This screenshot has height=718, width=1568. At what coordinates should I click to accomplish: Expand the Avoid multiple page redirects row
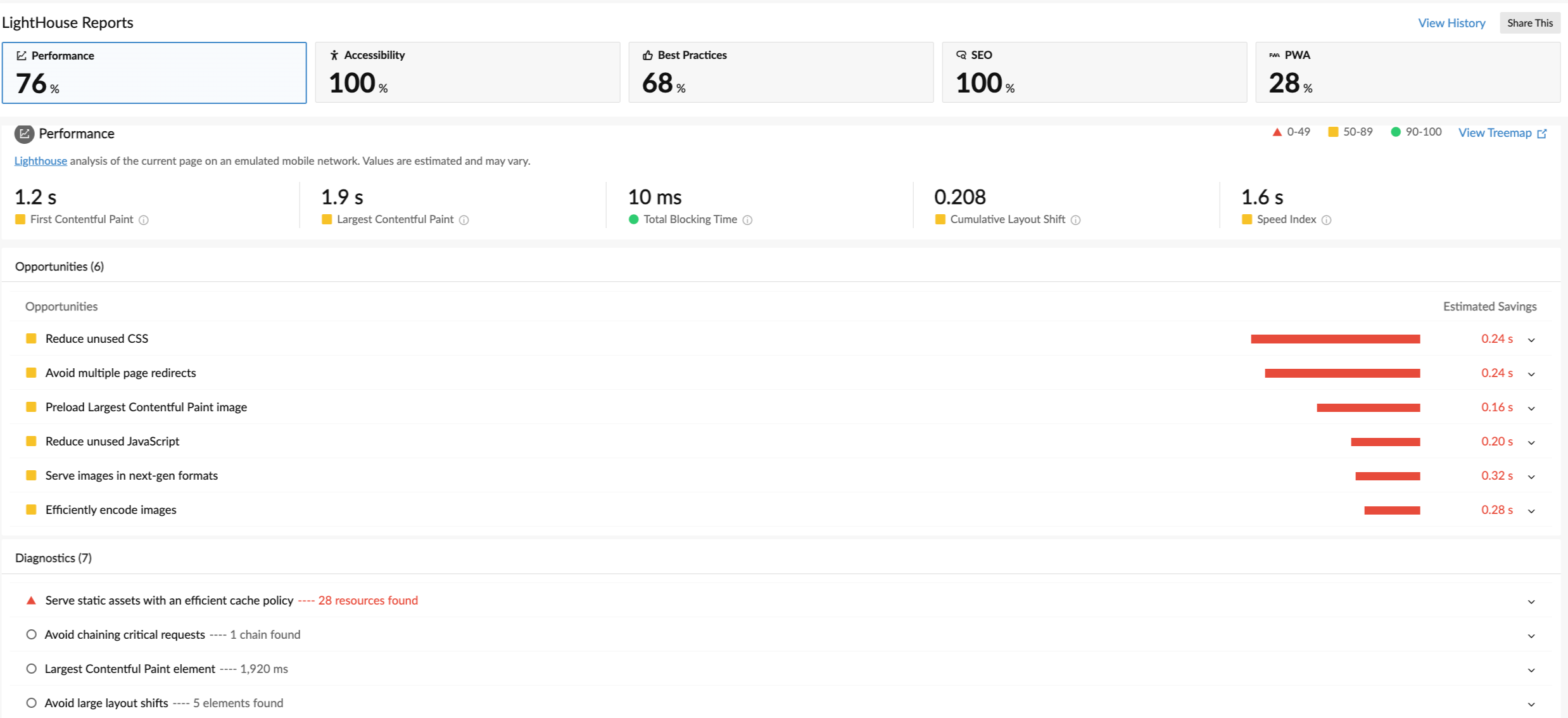click(x=1531, y=374)
